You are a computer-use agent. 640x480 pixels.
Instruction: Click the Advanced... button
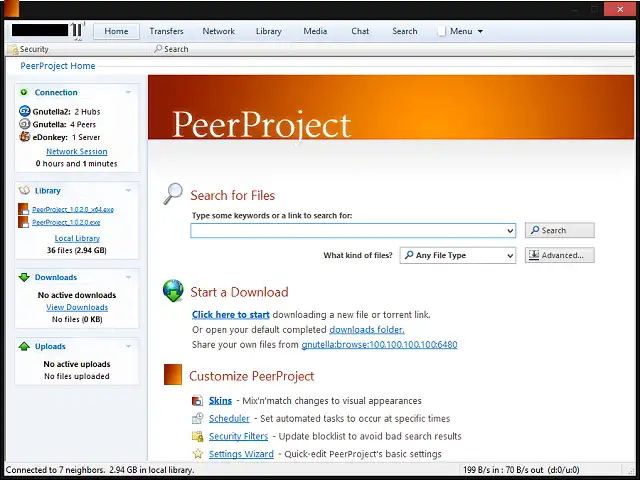(x=560, y=255)
